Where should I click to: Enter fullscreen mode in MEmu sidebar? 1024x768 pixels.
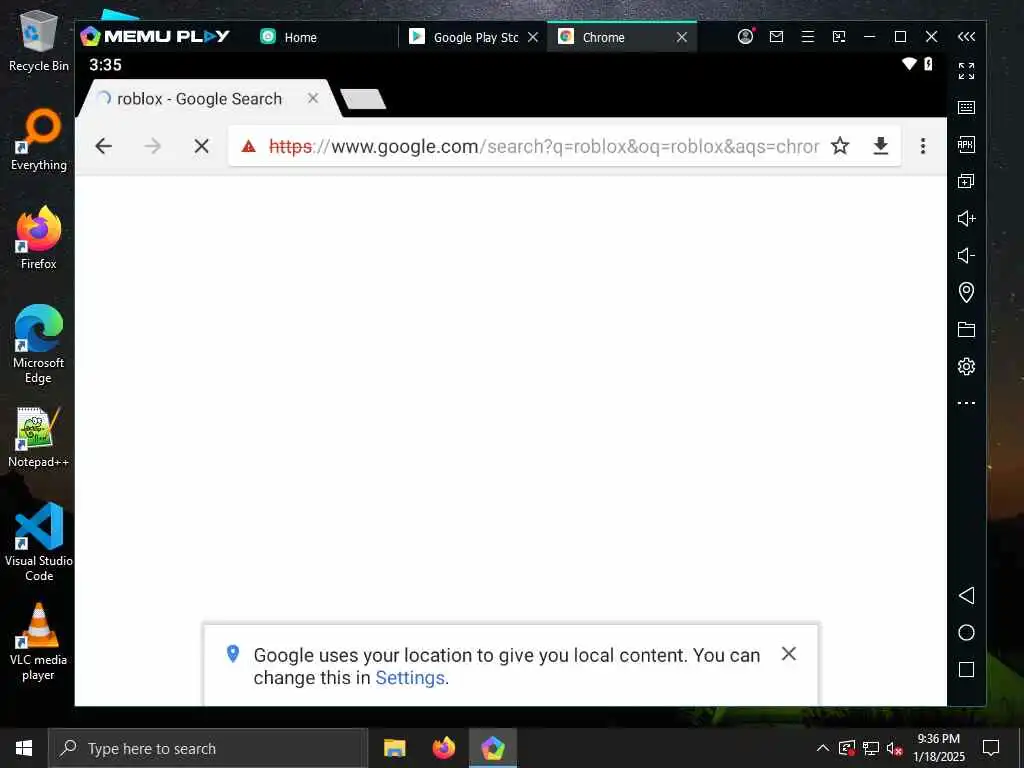(x=966, y=71)
